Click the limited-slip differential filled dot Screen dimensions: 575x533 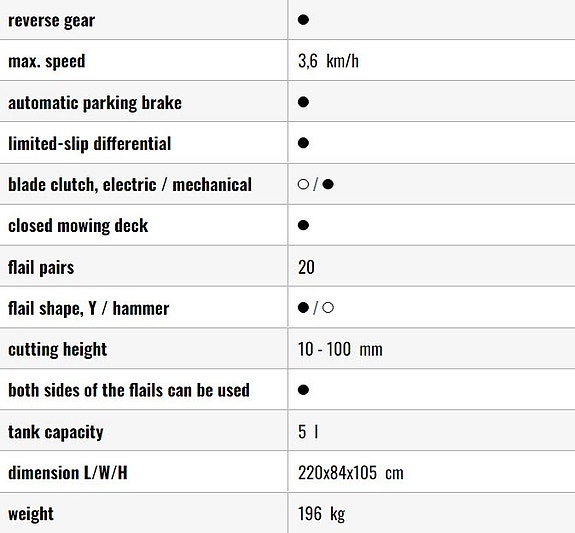[x=303, y=143]
